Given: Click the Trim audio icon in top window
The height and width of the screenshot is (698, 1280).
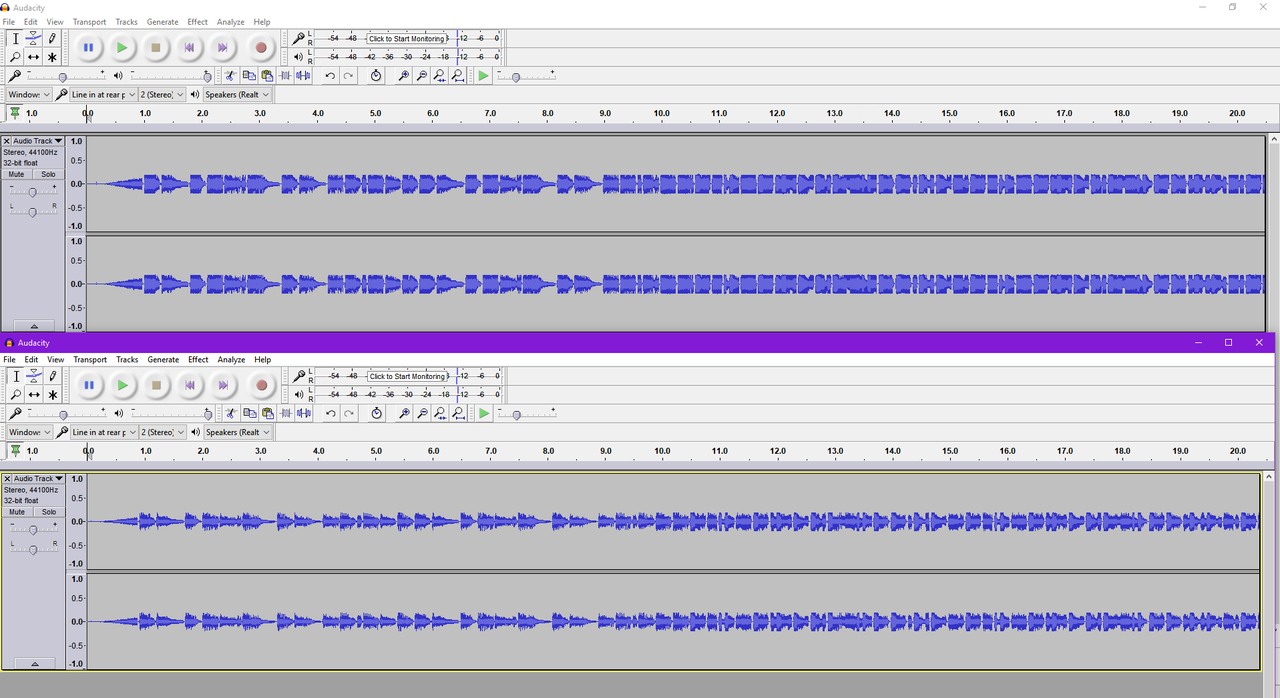Looking at the screenshot, I should [x=285, y=76].
